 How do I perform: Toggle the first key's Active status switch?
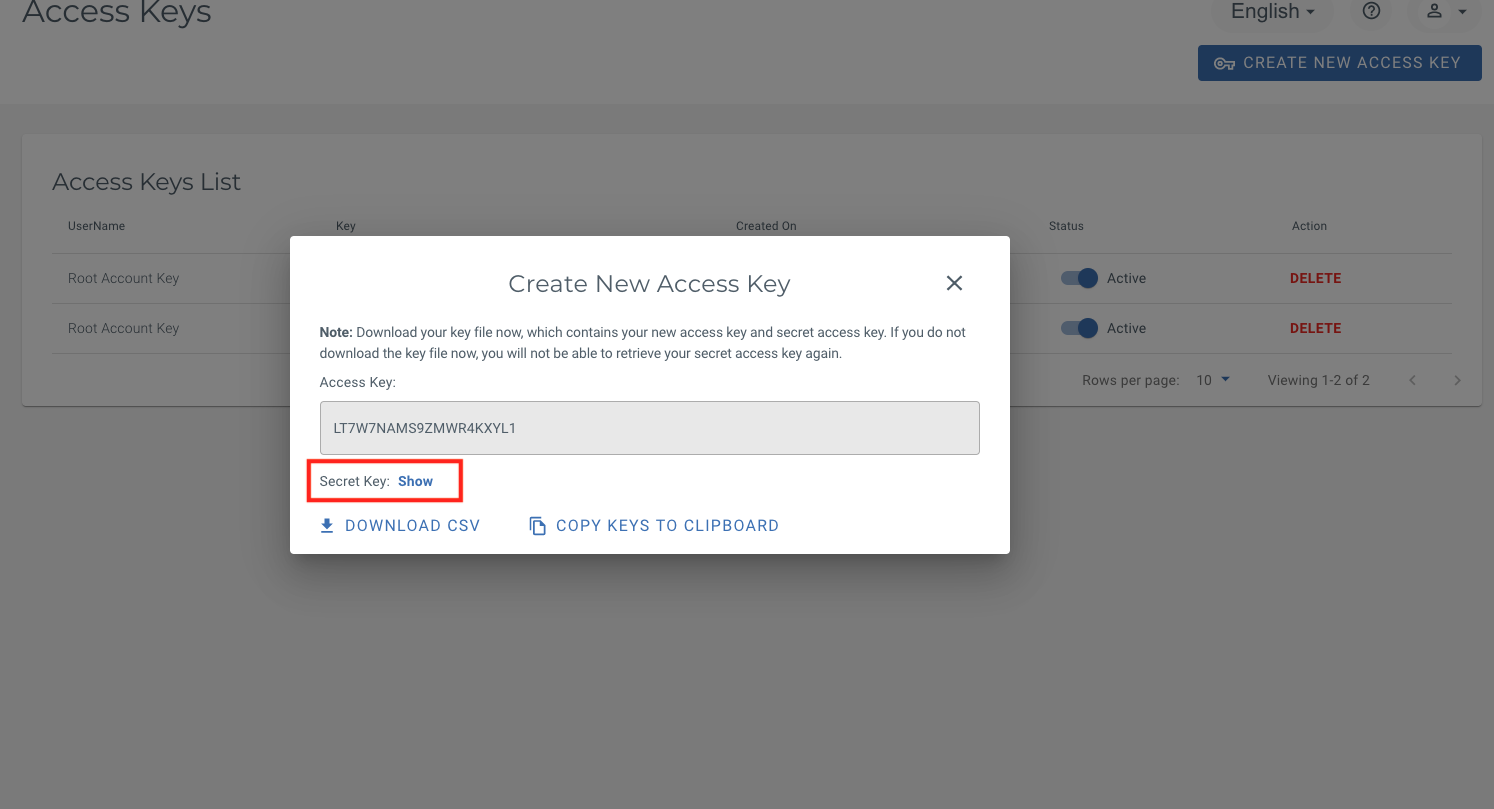tap(1080, 278)
